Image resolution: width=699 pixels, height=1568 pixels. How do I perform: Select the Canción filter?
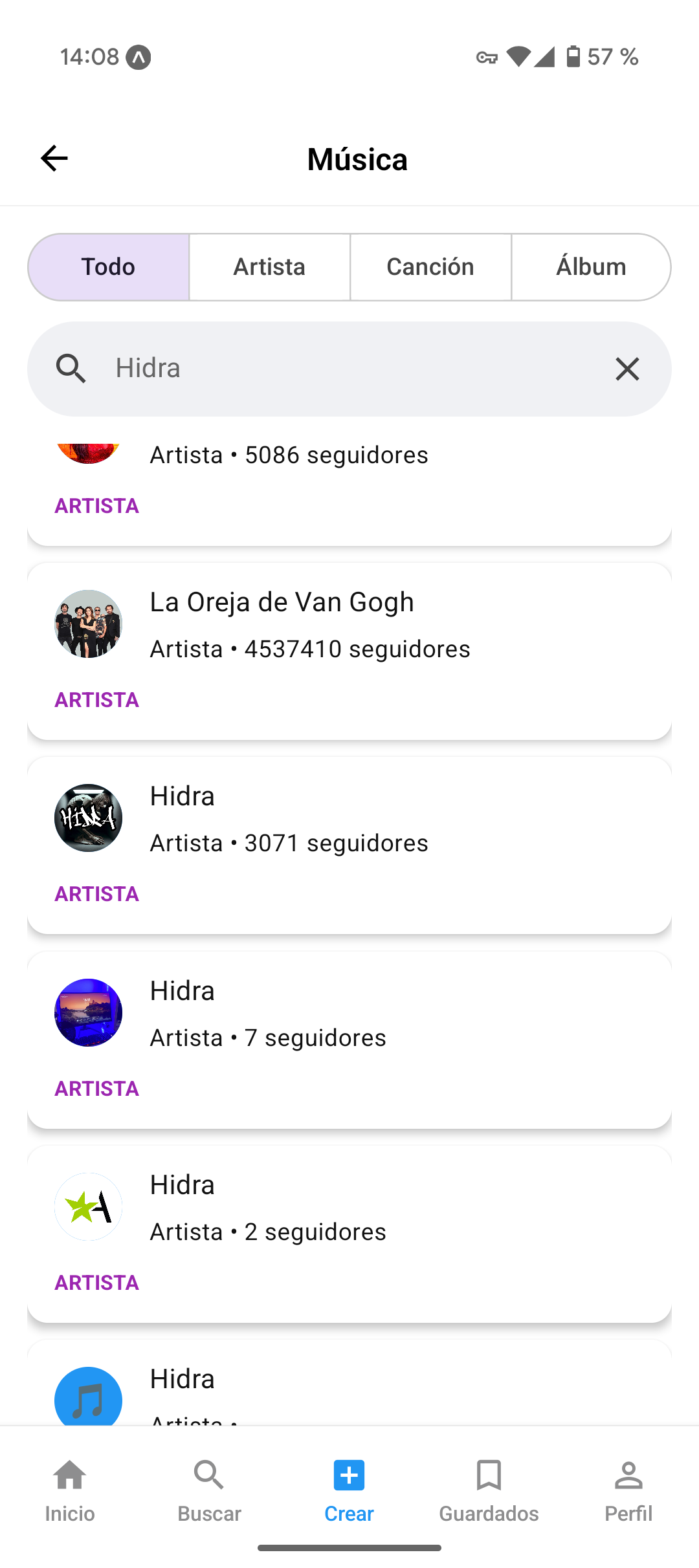pyautogui.click(x=430, y=267)
